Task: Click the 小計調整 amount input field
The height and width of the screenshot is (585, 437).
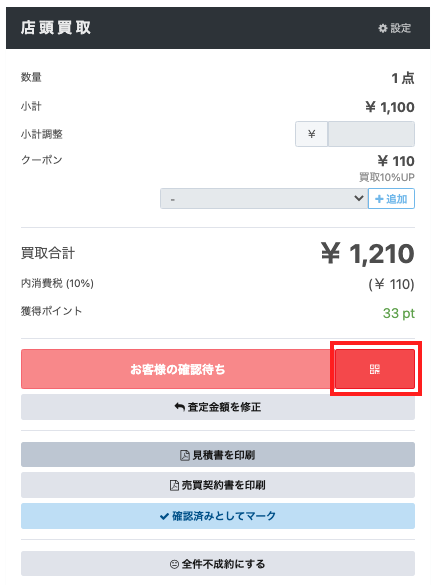Action: 371,134
